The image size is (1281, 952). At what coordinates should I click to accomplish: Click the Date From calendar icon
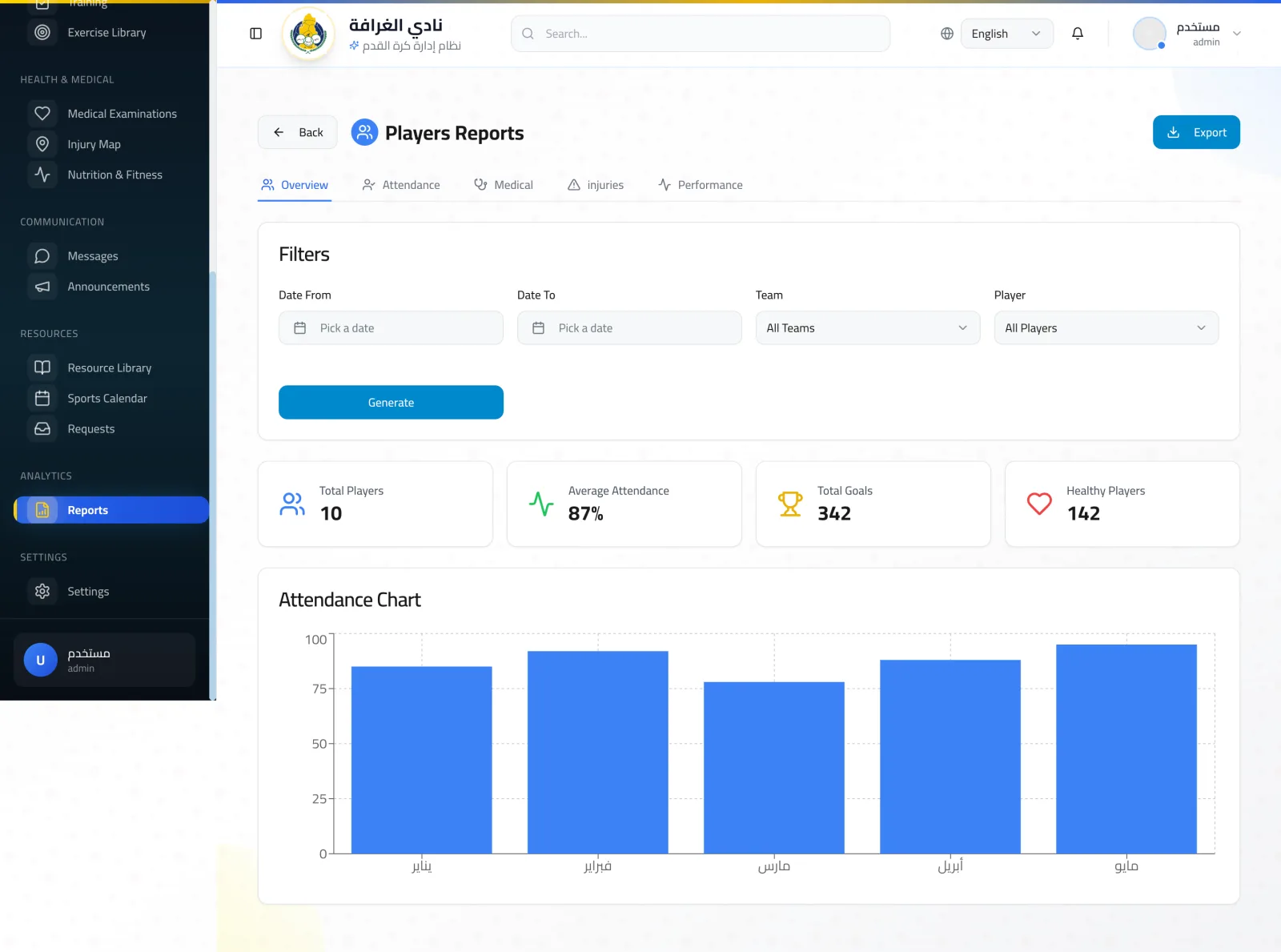300,328
